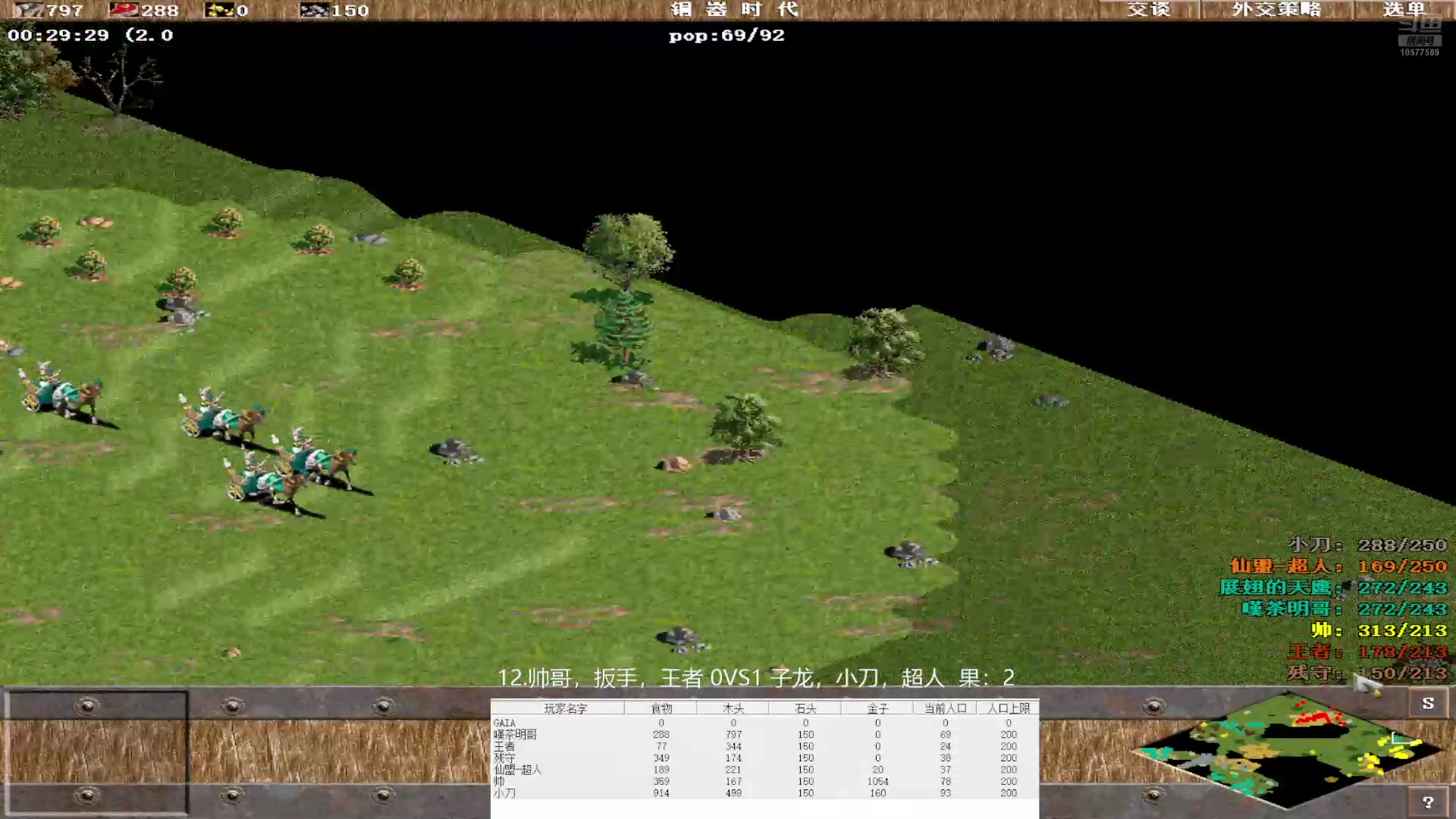The image size is (1456, 819).
Task: Open the 外交策略 diplomacy menu
Action: coord(1276,9)
